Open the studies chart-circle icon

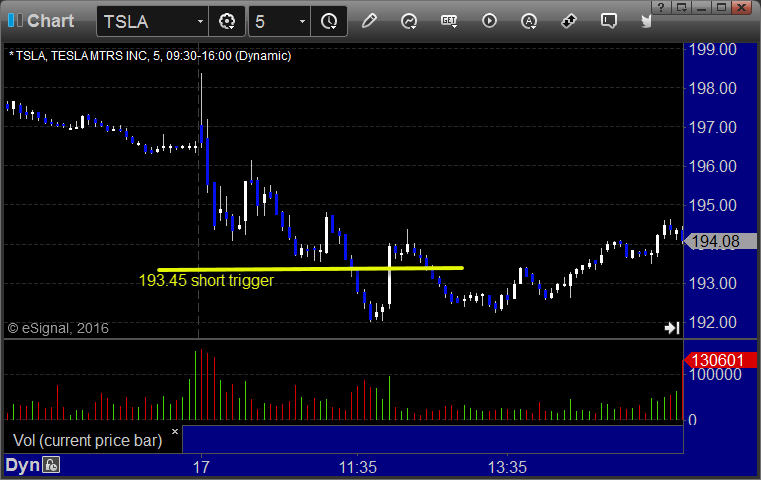[409, 21]
